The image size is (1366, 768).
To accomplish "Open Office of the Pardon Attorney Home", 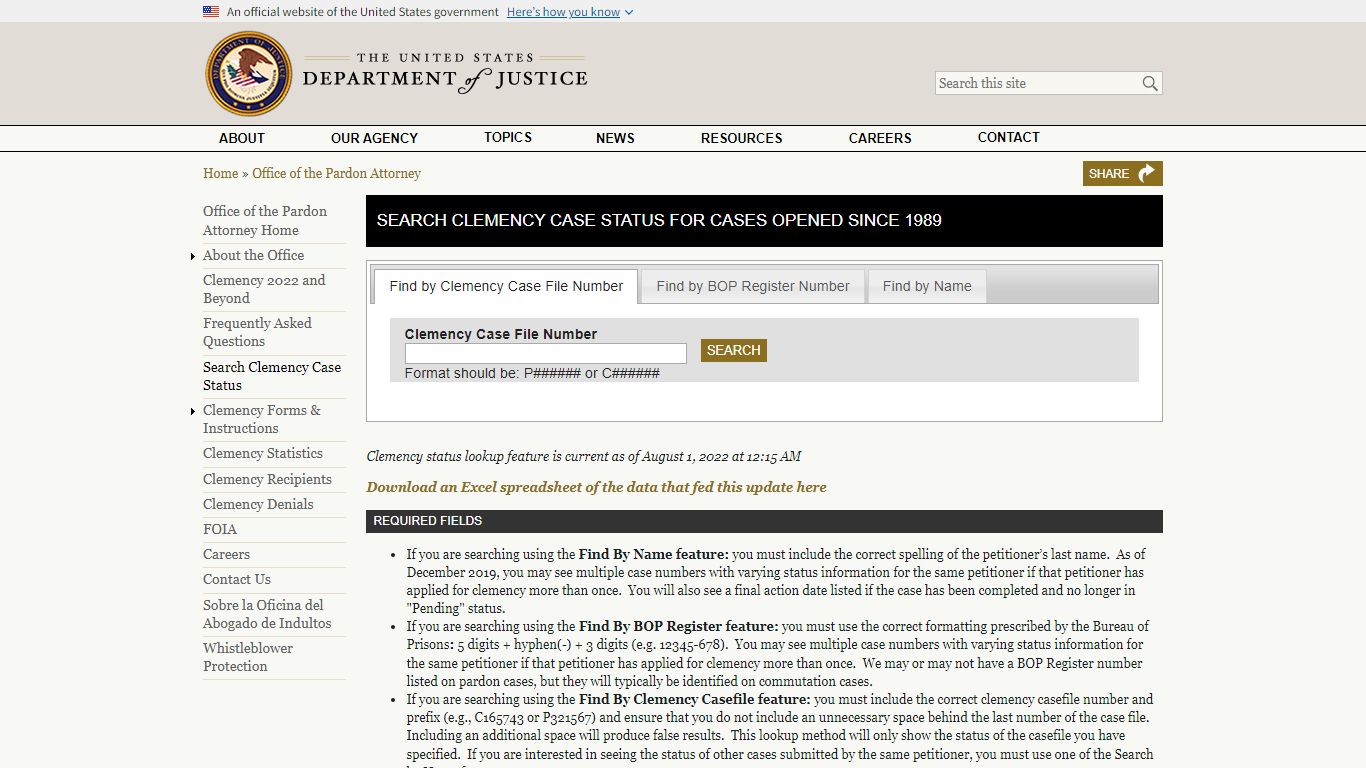I will (x=265, y=220).
